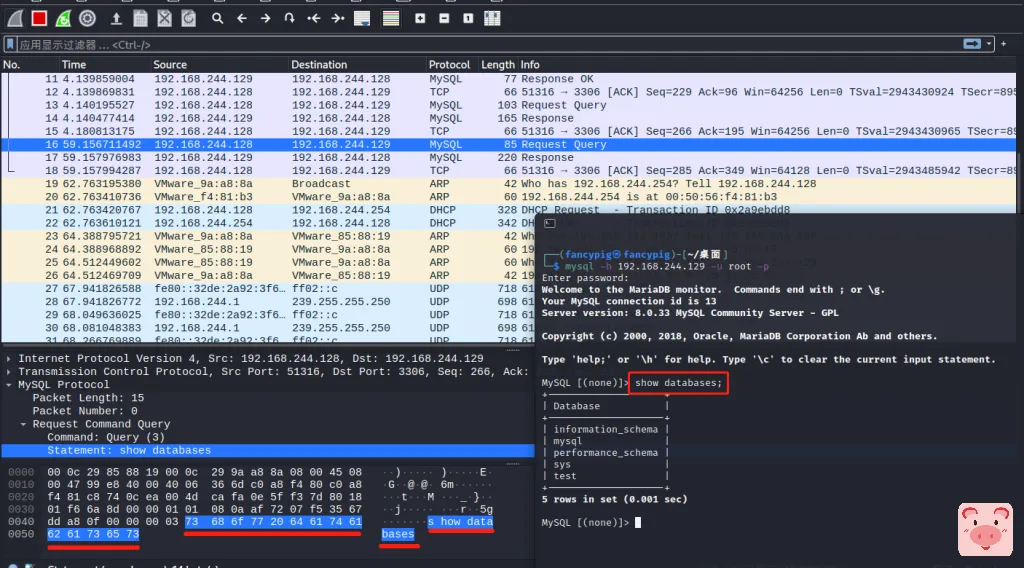Collapse the MySQL Protocol tree

(x=10, y=384)
